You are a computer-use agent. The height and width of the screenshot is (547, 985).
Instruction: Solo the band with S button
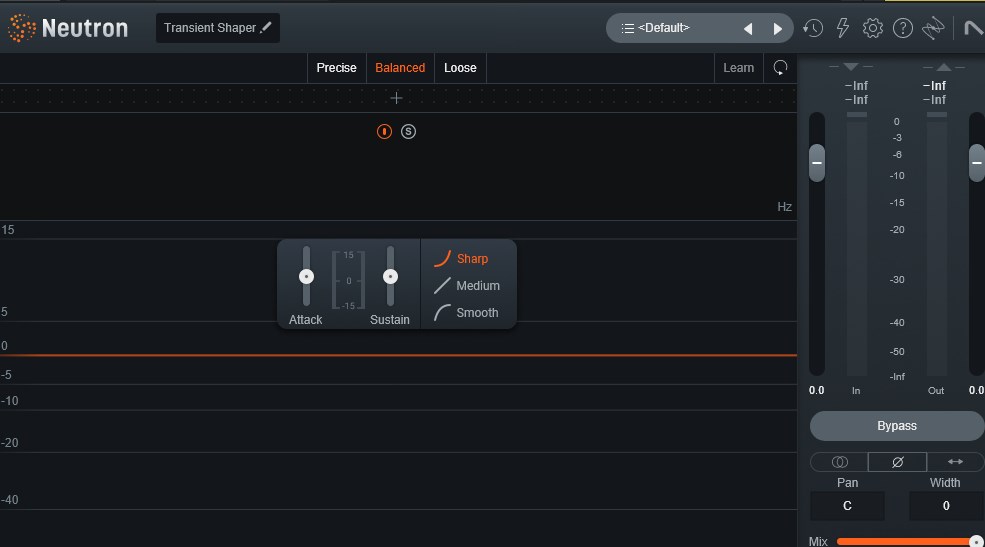coord(408,132)
